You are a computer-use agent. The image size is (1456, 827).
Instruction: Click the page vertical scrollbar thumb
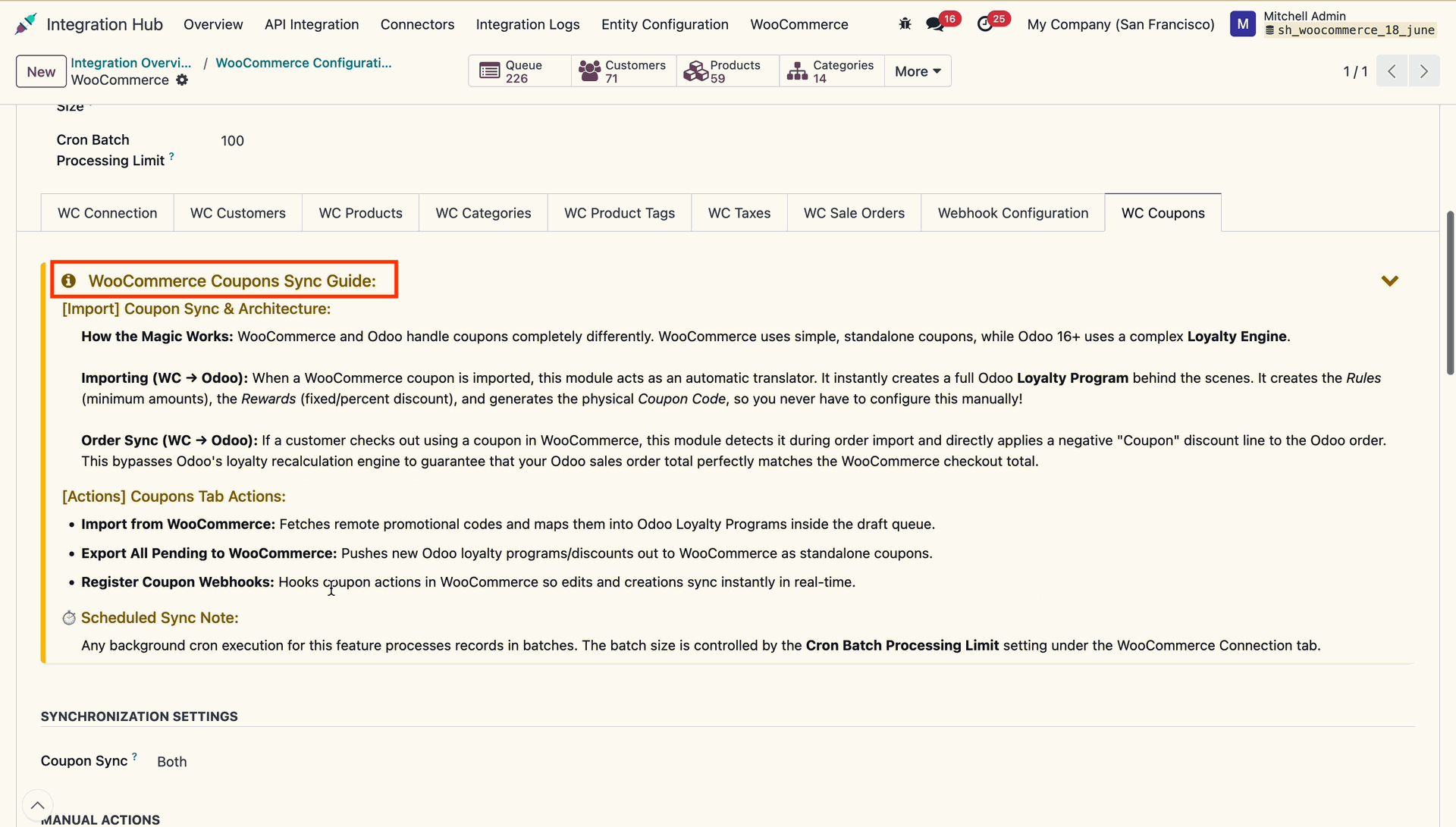tap(1450, 293)
